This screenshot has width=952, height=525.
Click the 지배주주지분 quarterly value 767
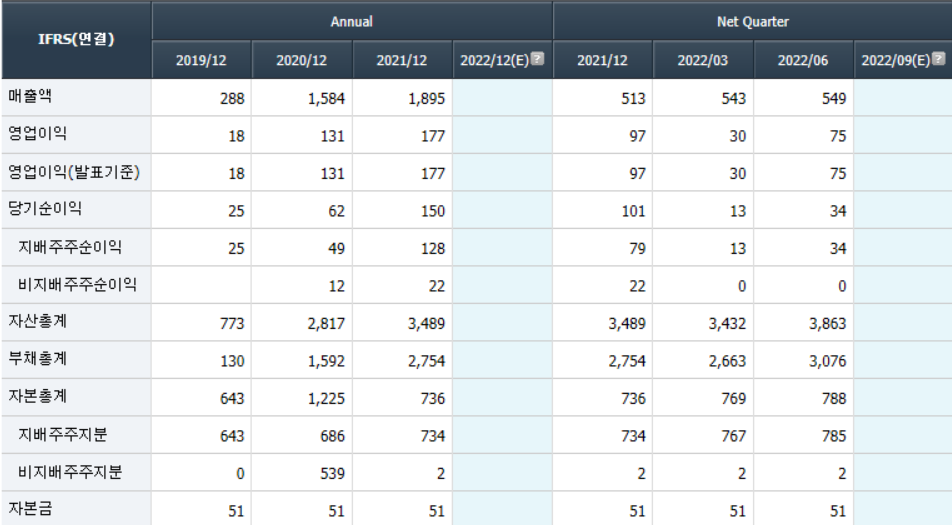(733, 437)
